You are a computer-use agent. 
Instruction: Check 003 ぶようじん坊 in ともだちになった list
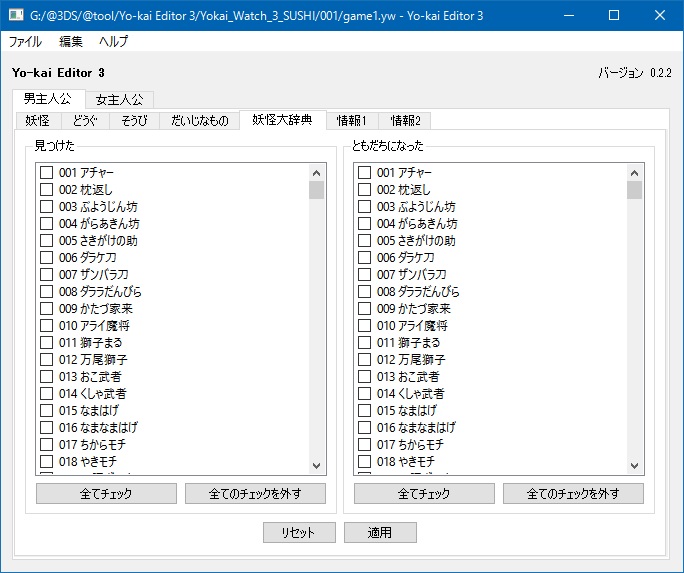[x=364, y=206]
